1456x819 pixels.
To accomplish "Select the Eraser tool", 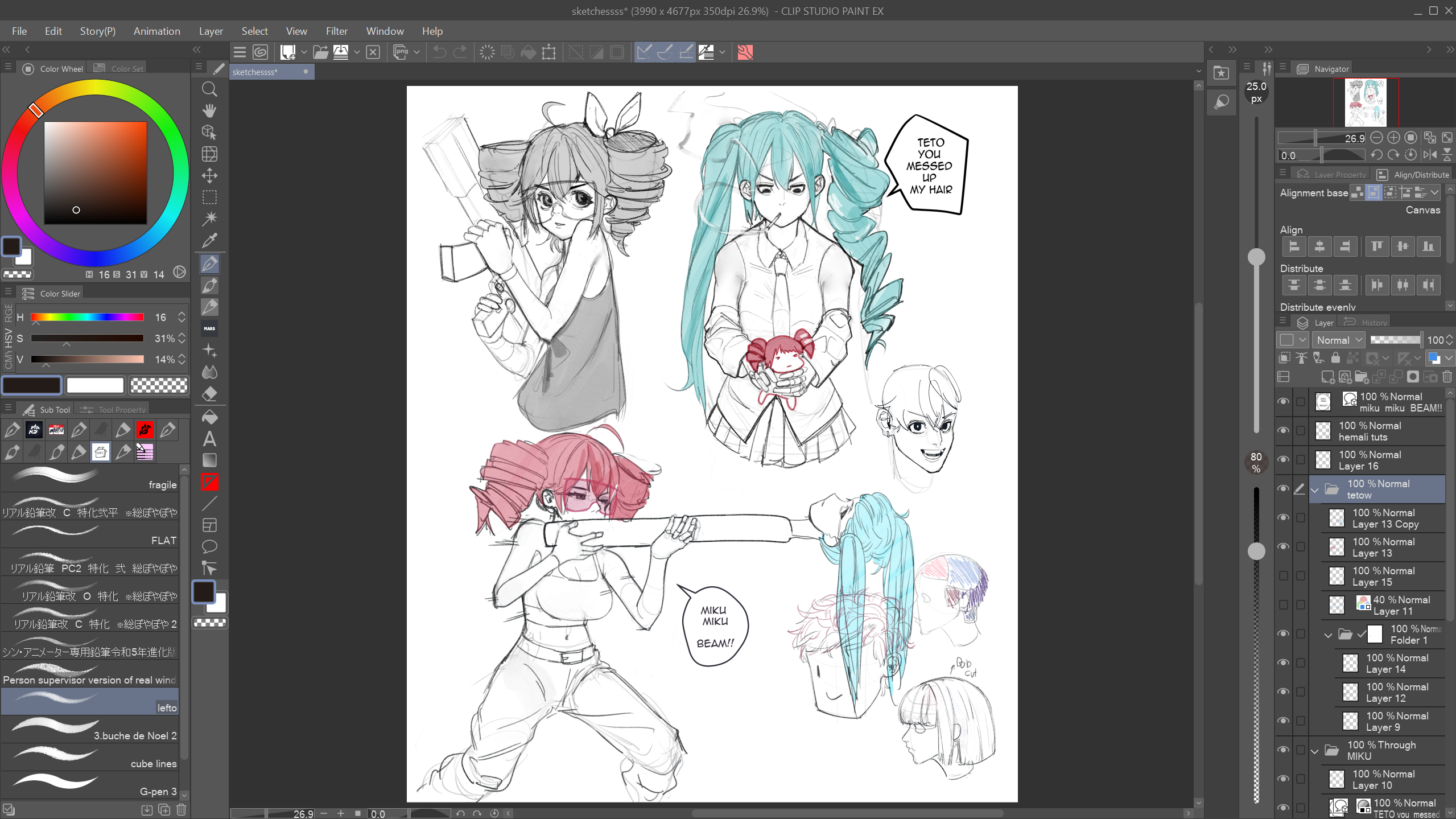I will [x=209, y=393].
